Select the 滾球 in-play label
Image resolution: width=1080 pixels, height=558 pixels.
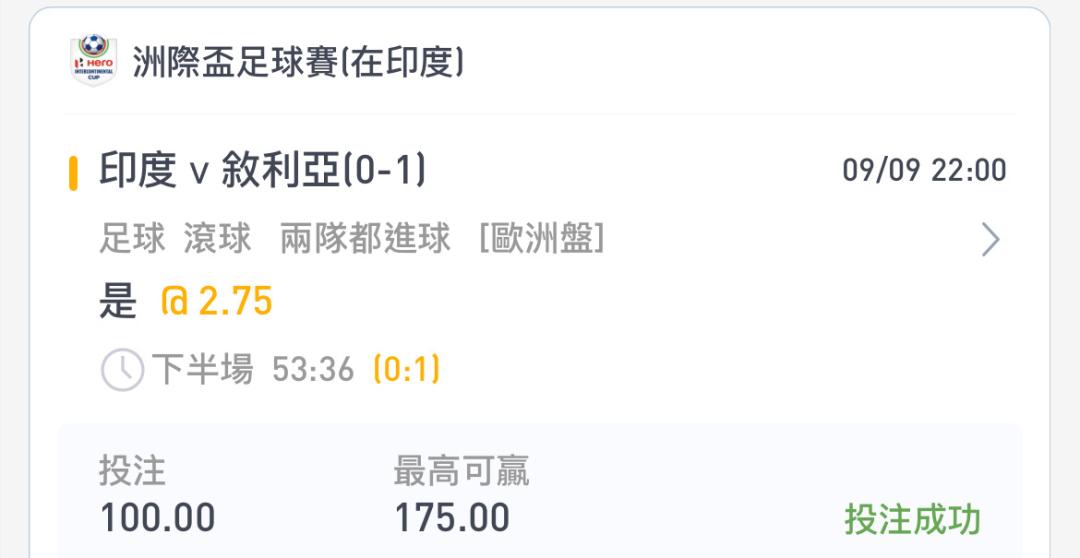(218, 240)
